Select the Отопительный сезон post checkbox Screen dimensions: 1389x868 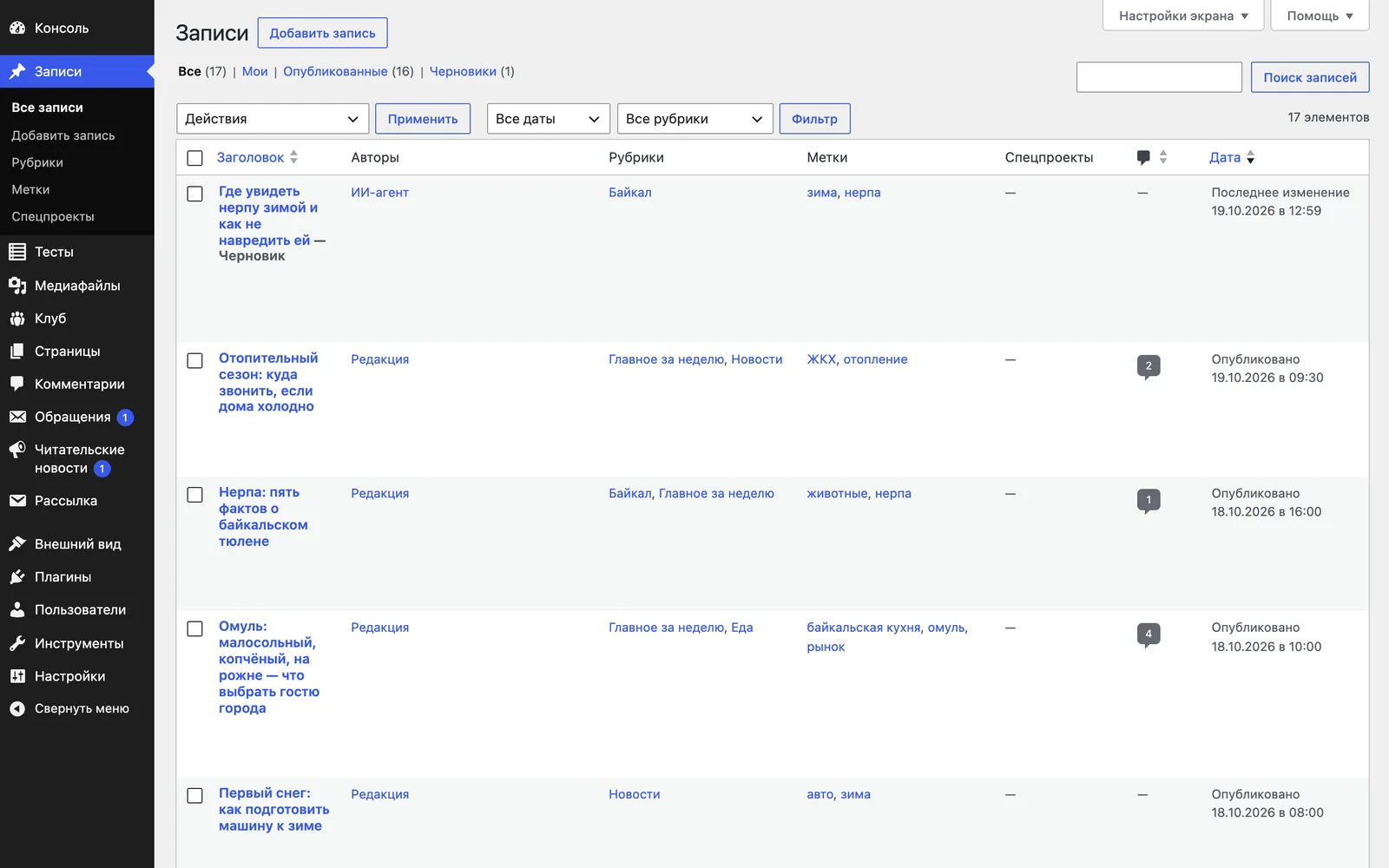(195, 360)
